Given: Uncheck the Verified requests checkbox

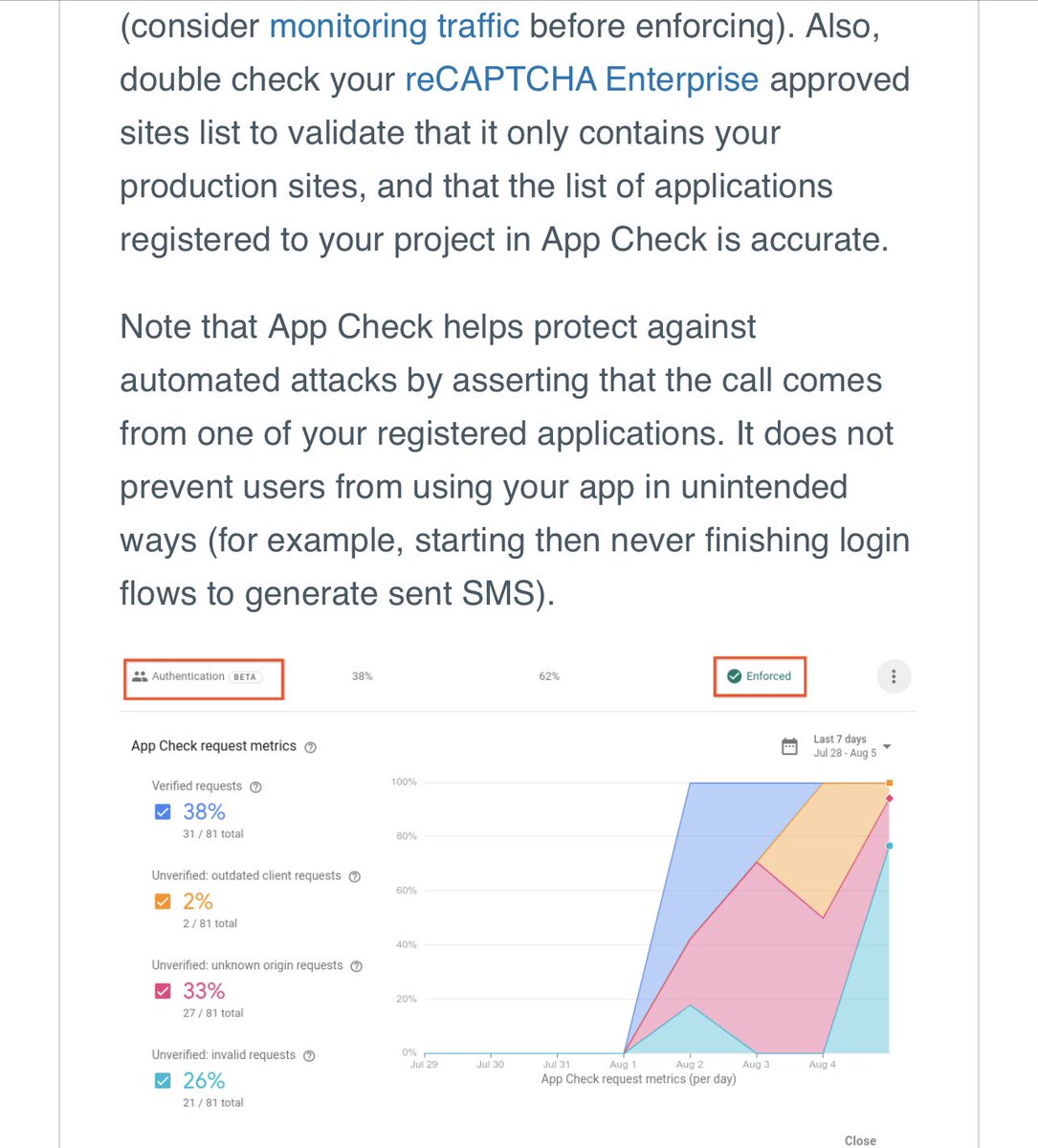Looking at the screenshot, I should pos(163,811).
